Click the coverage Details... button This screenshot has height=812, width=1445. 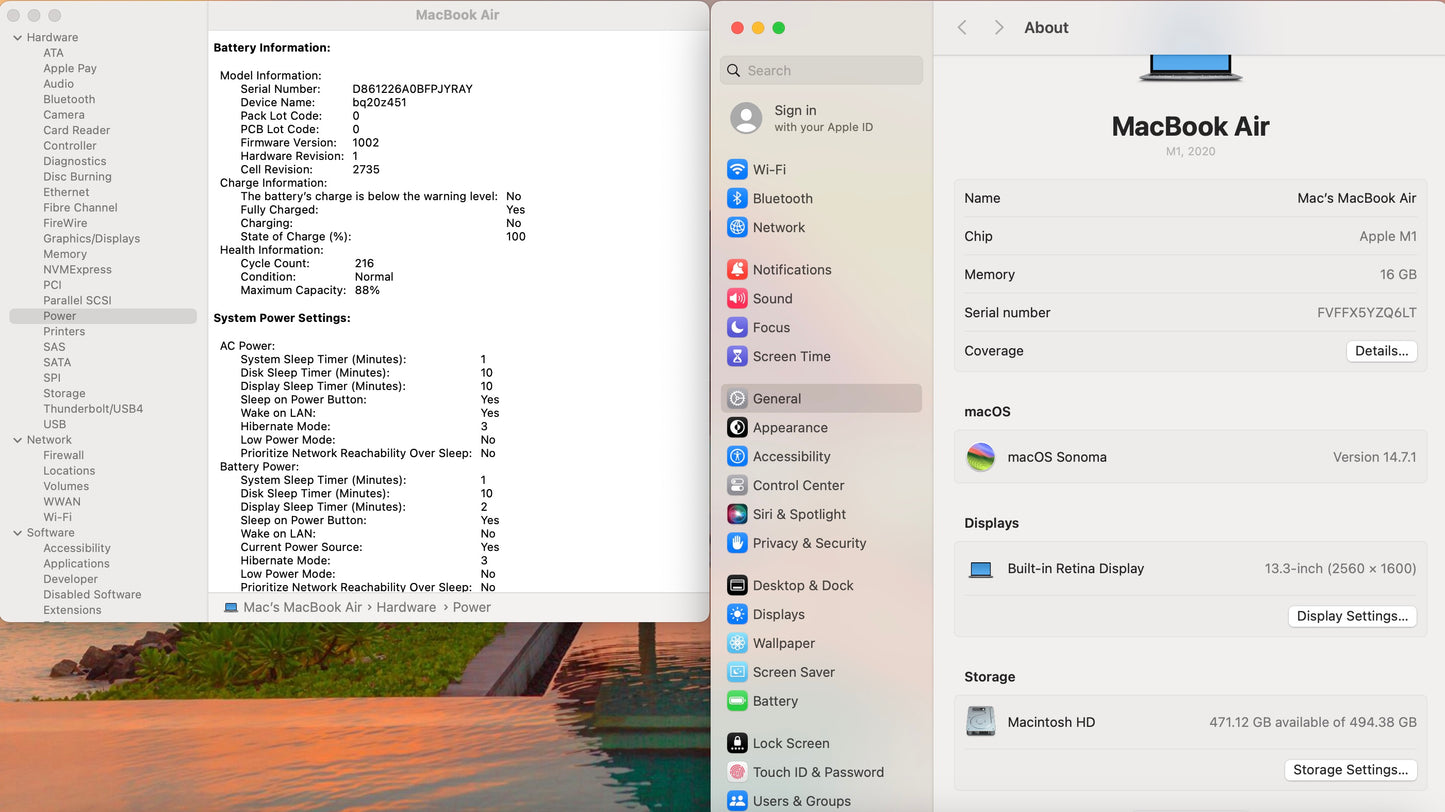pyautogui.click(x=1381, y=351)
